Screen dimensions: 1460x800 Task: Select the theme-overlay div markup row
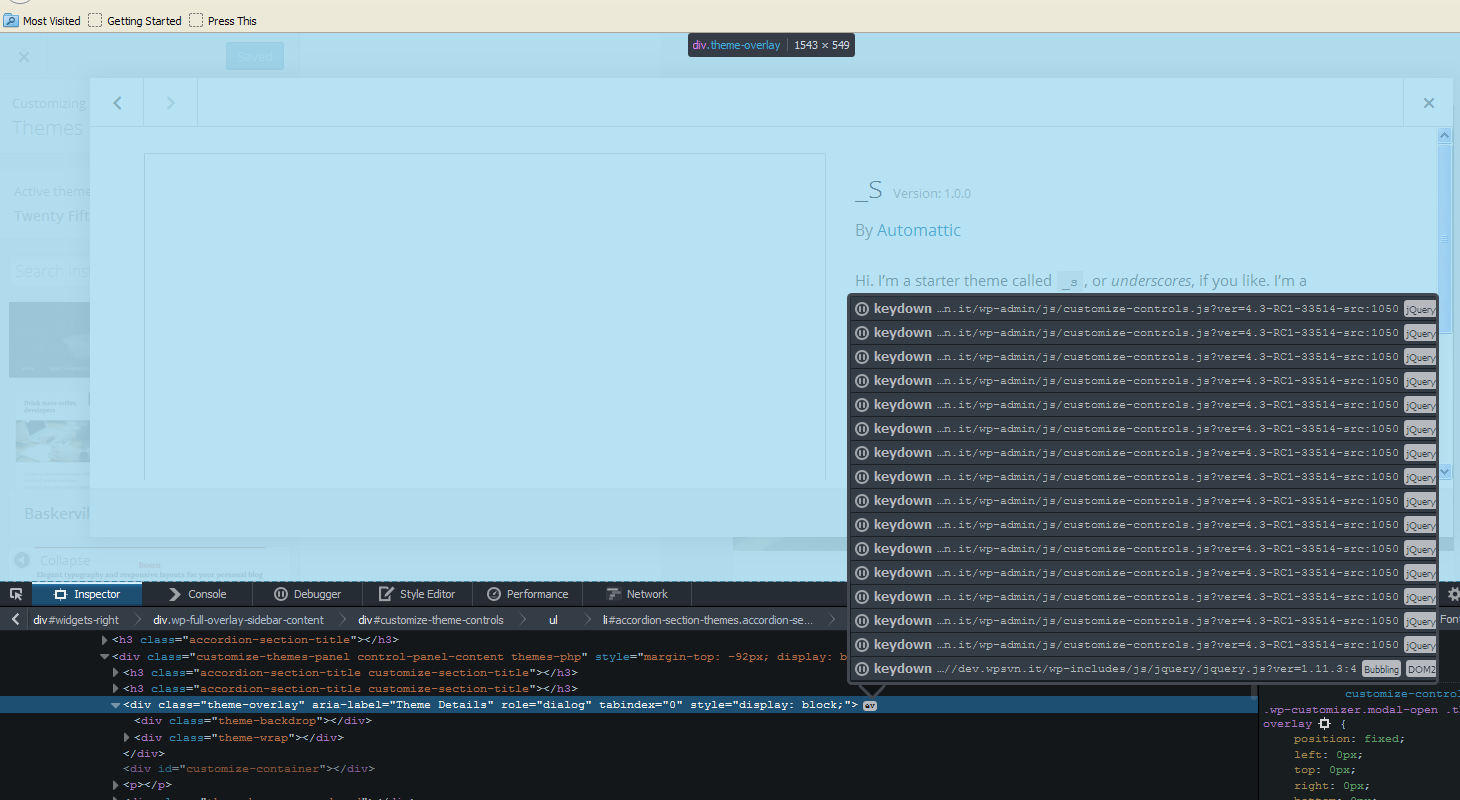click(628, 705)
